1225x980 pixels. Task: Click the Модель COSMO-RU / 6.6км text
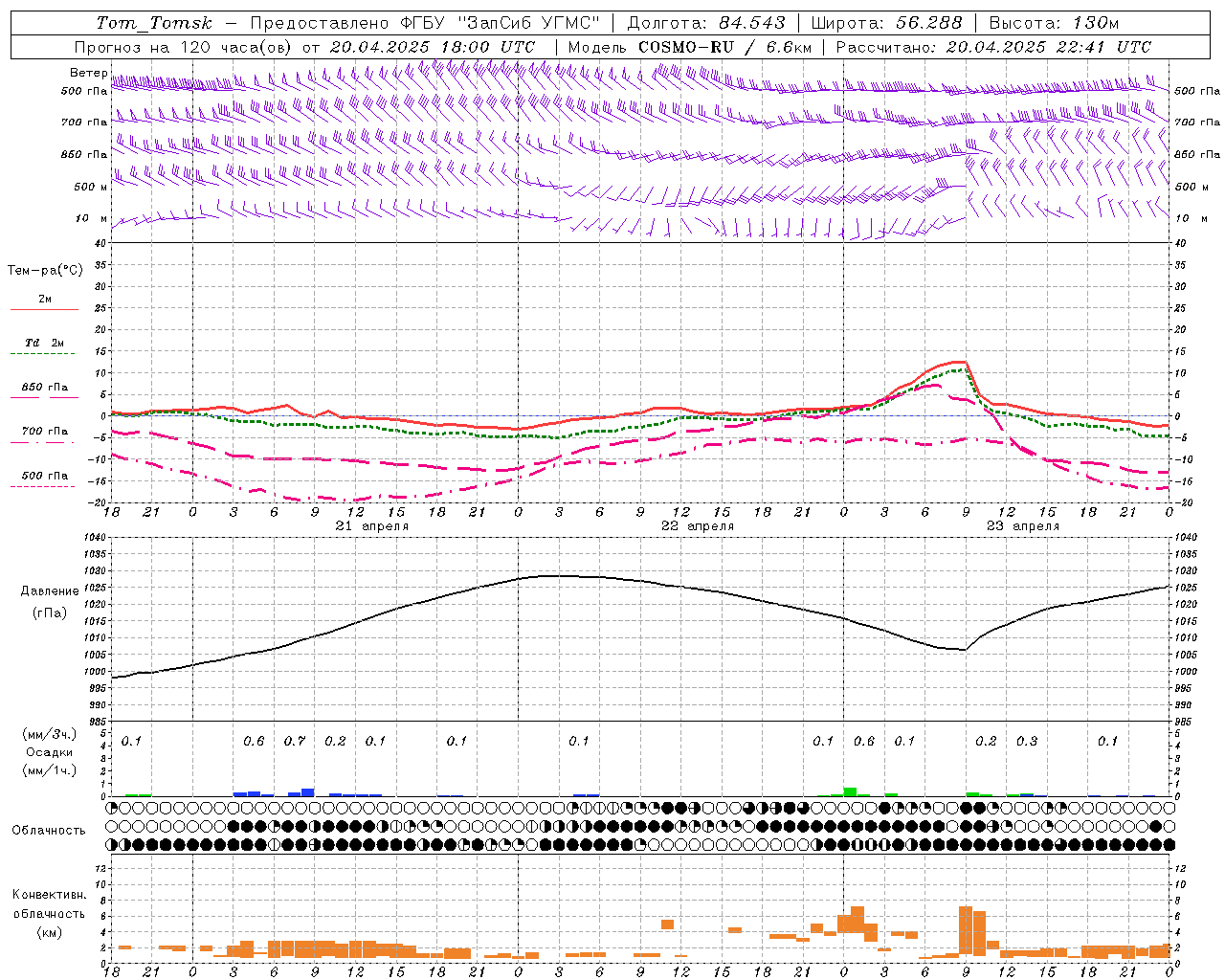point(690,47)
